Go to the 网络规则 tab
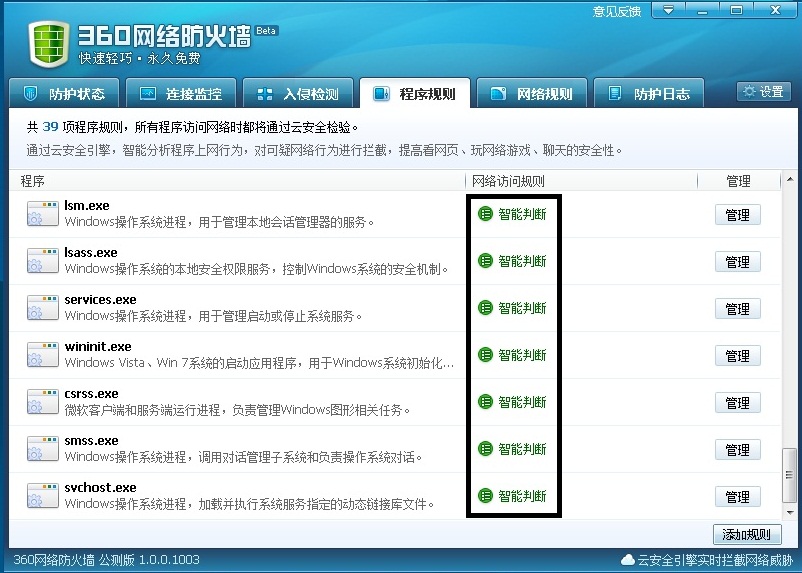 532,94
